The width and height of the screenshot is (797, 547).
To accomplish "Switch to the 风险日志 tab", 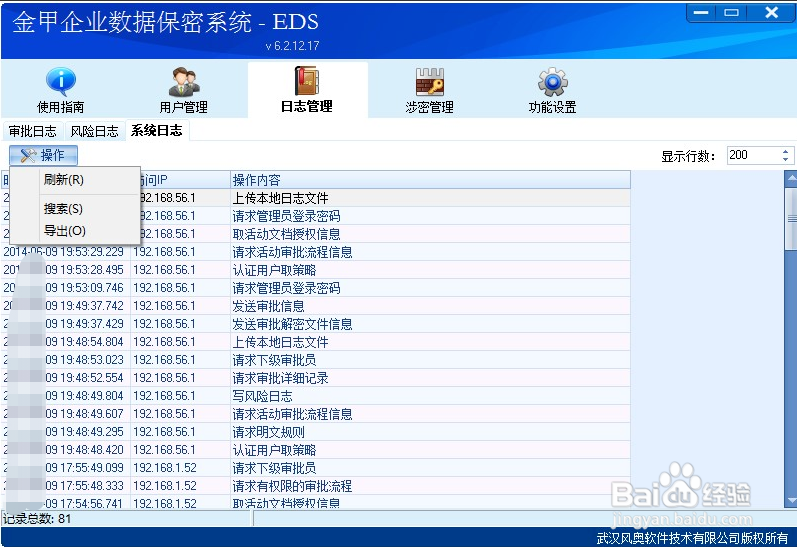I will [95, 131].
